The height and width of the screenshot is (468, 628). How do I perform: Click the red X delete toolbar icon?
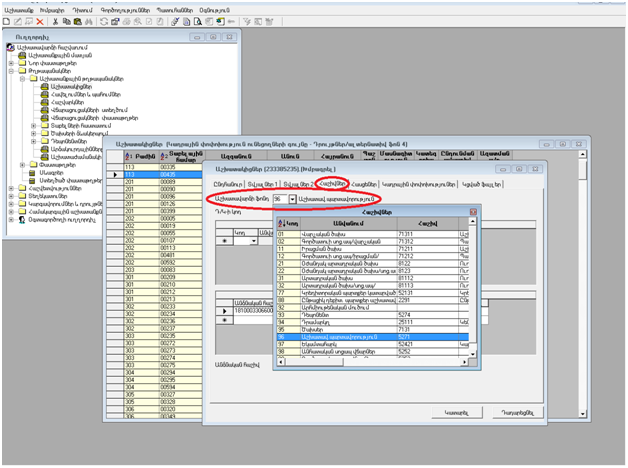coord(39,20)
